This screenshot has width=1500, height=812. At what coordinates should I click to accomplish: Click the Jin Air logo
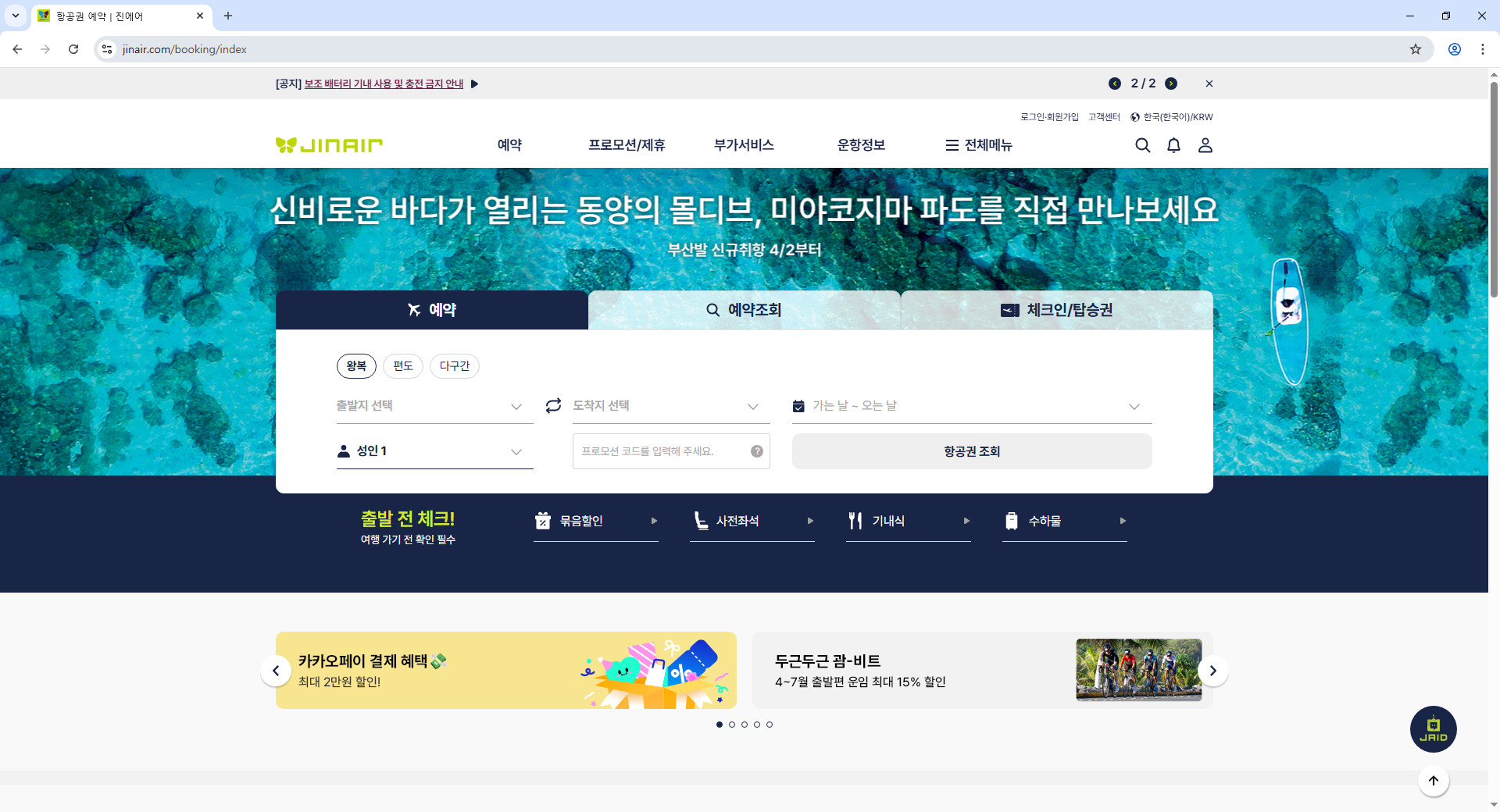(x=329, y=145)
